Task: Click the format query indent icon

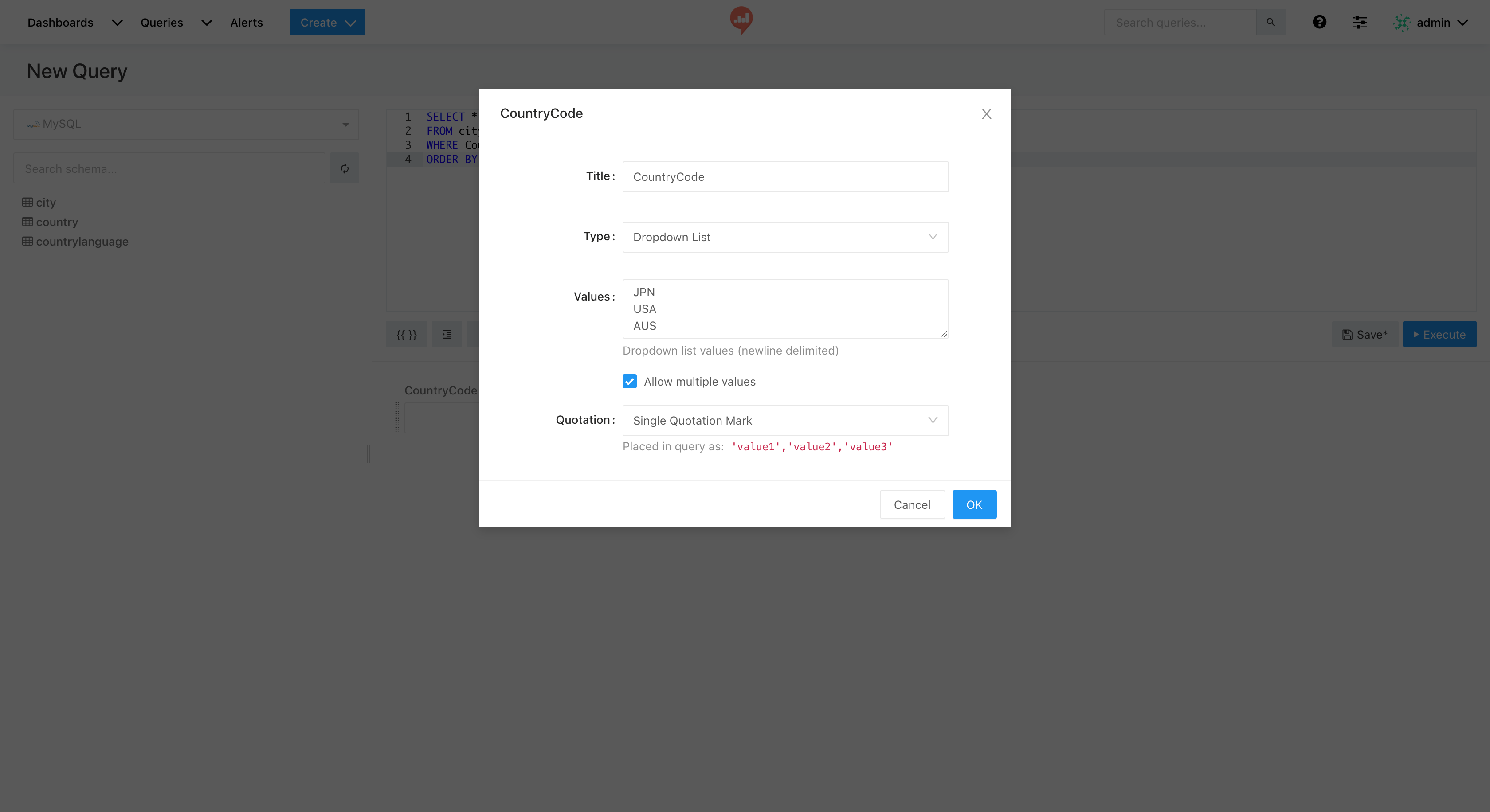Action: point(447,335)
